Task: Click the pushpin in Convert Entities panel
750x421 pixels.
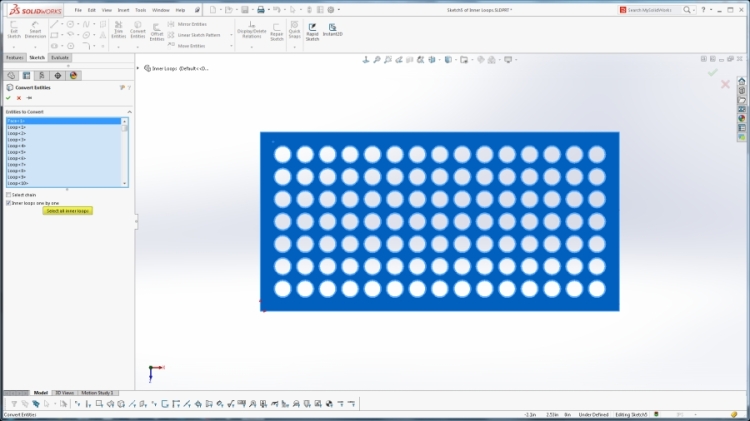Action: coord(29,98)
